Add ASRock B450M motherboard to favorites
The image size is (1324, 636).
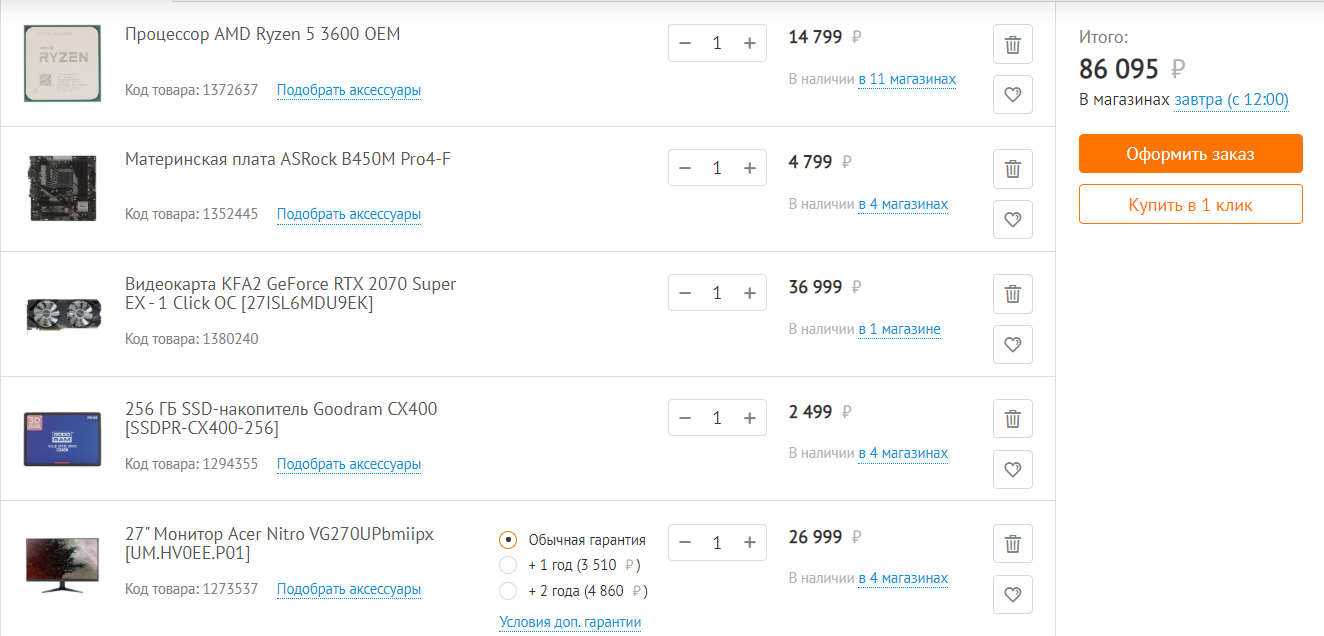point(1012,220)
